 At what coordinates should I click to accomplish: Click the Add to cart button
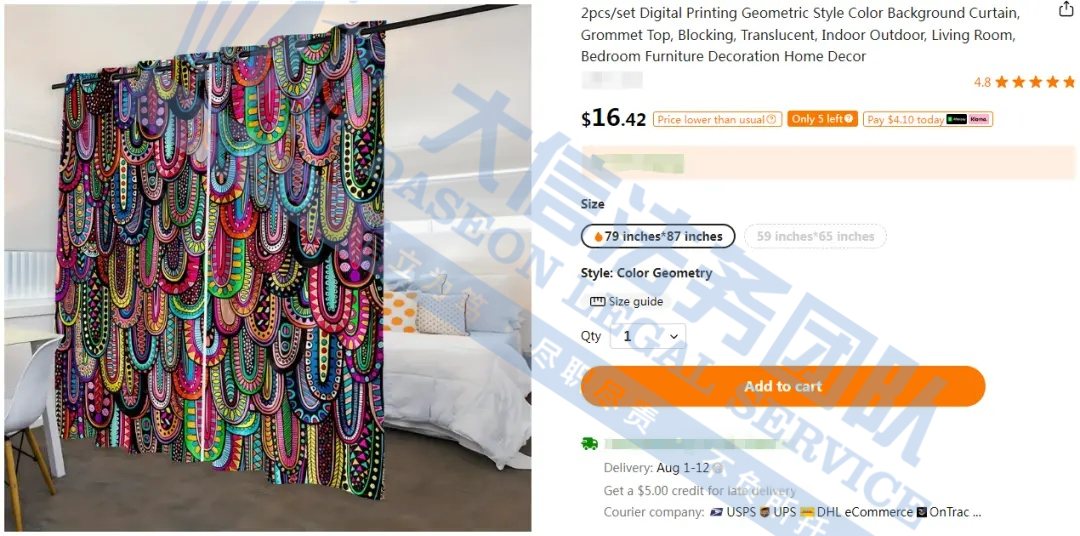(783, 386)
